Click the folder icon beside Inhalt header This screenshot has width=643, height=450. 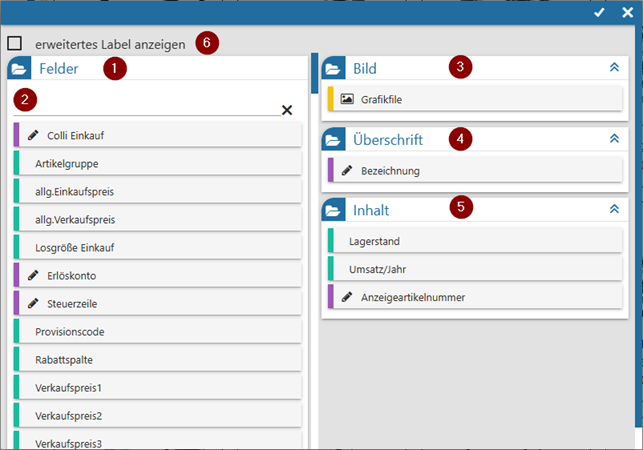pos(334,210)
